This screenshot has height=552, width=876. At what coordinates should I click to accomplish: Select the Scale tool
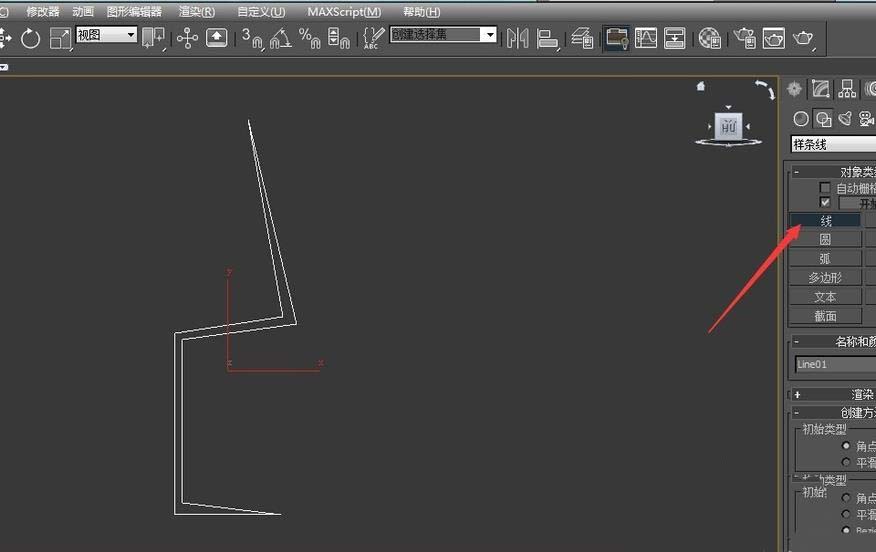pos(60,39)
